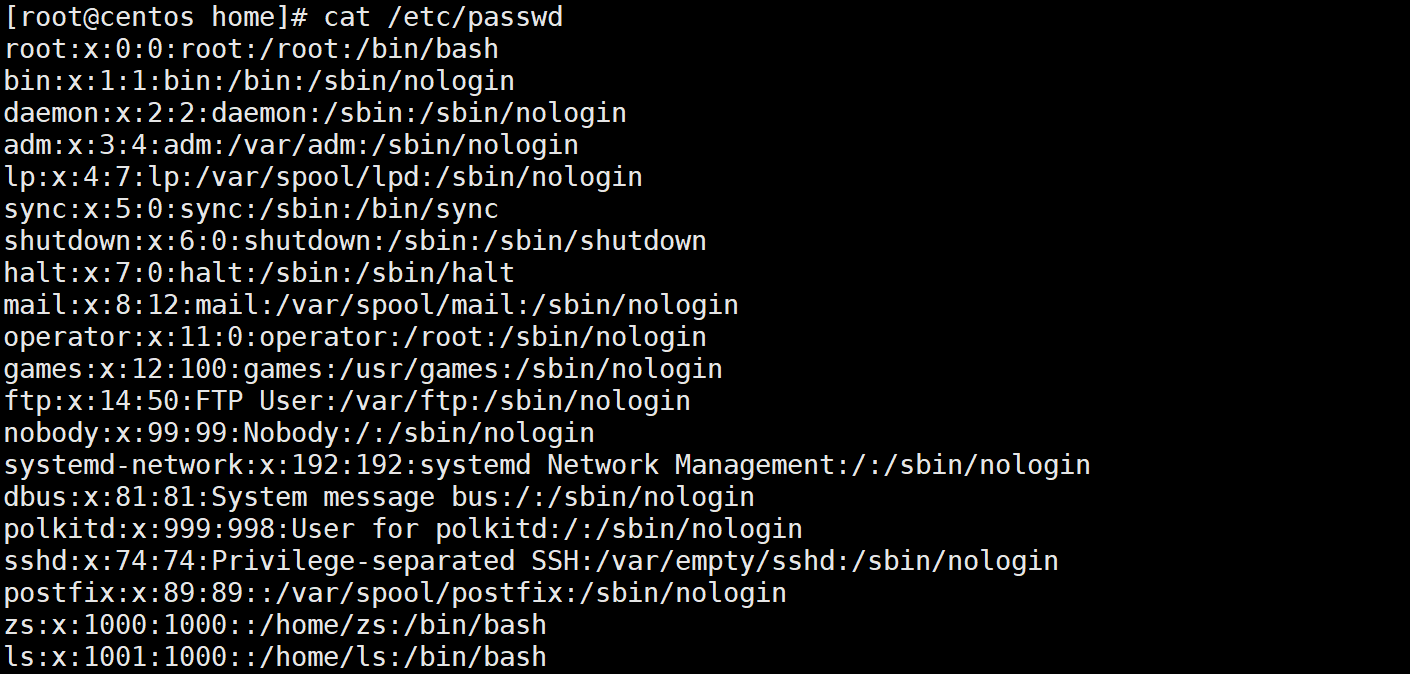Click the lp /var/spool/lpd line
Screen dimensions: 1410x674
click(x=323, y=177)
